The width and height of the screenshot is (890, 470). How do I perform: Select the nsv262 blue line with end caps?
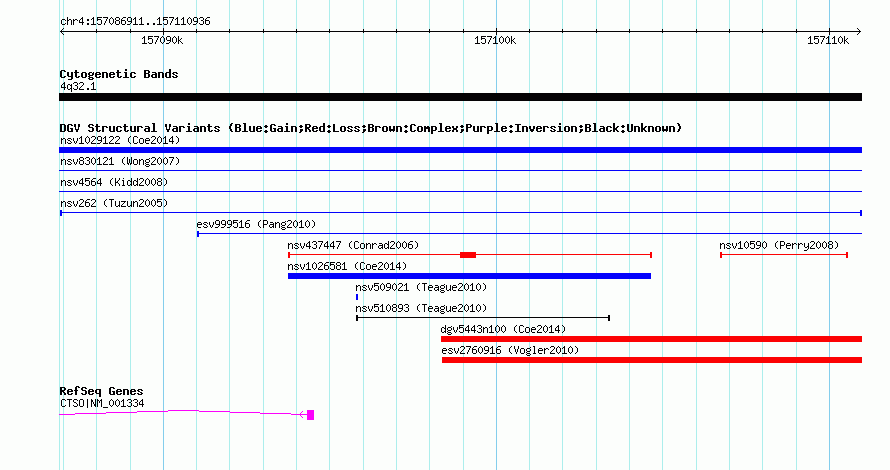(461, 213)
